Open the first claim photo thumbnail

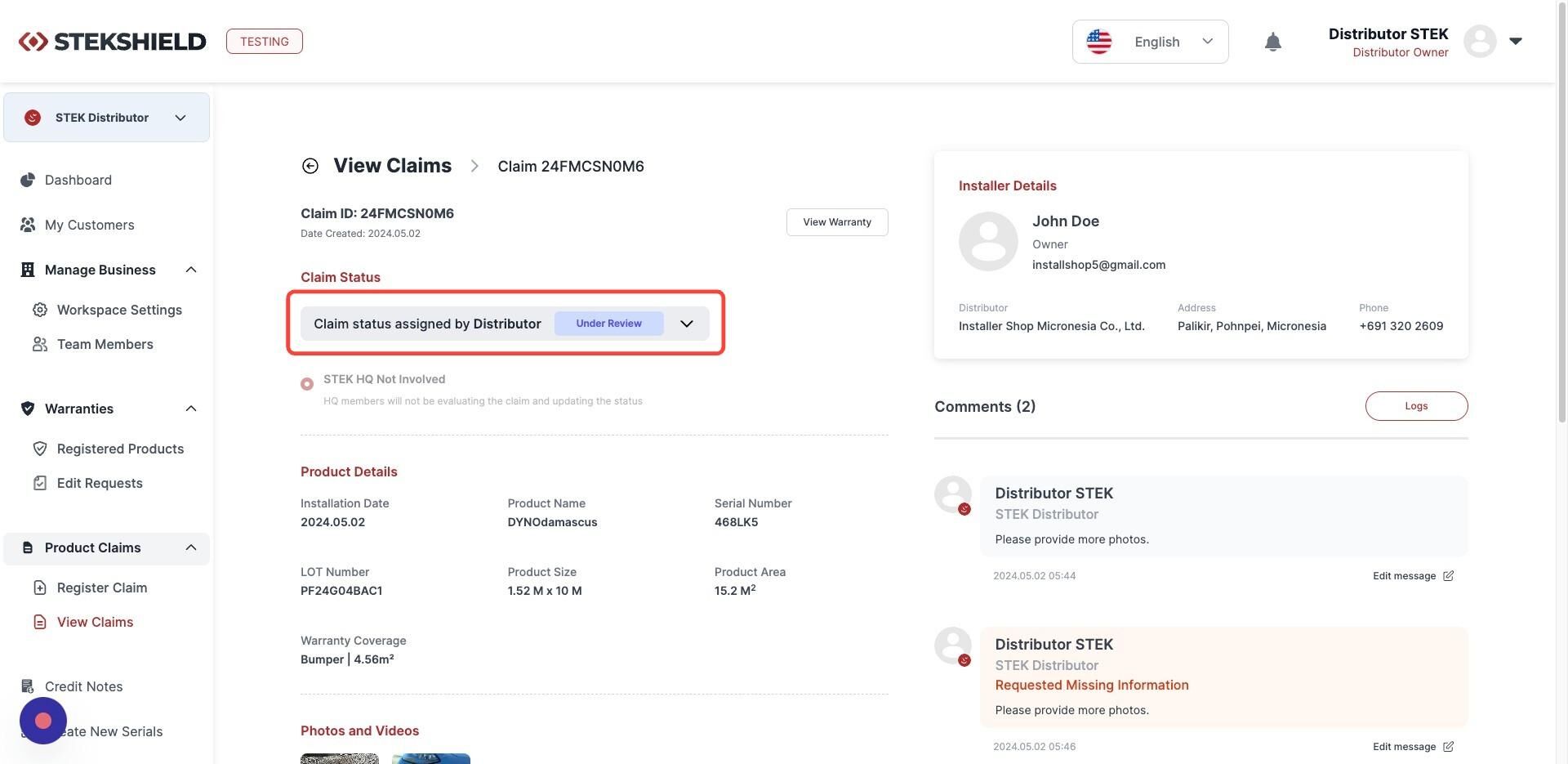pos(340,759)
